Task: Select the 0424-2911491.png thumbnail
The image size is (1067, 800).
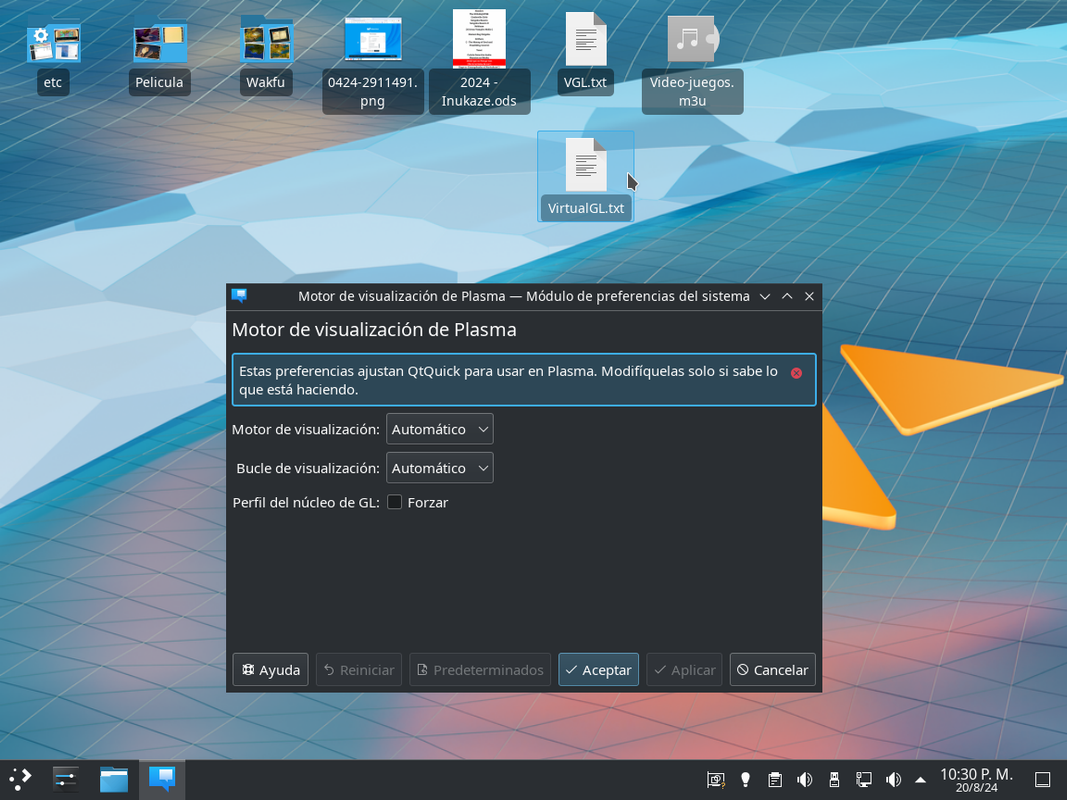Action: point(372,41)
